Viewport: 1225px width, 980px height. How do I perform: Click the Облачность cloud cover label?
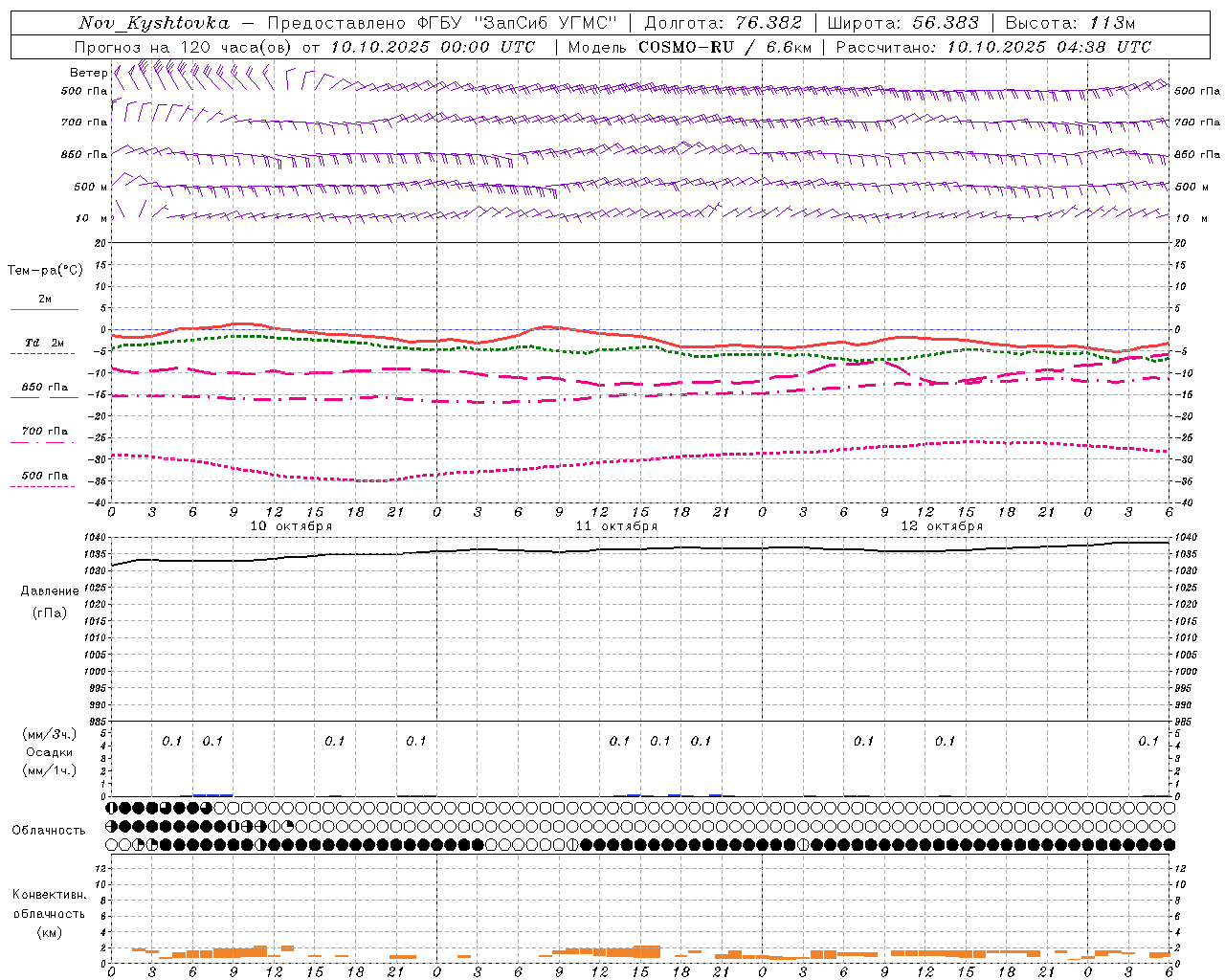pos(49,830)
